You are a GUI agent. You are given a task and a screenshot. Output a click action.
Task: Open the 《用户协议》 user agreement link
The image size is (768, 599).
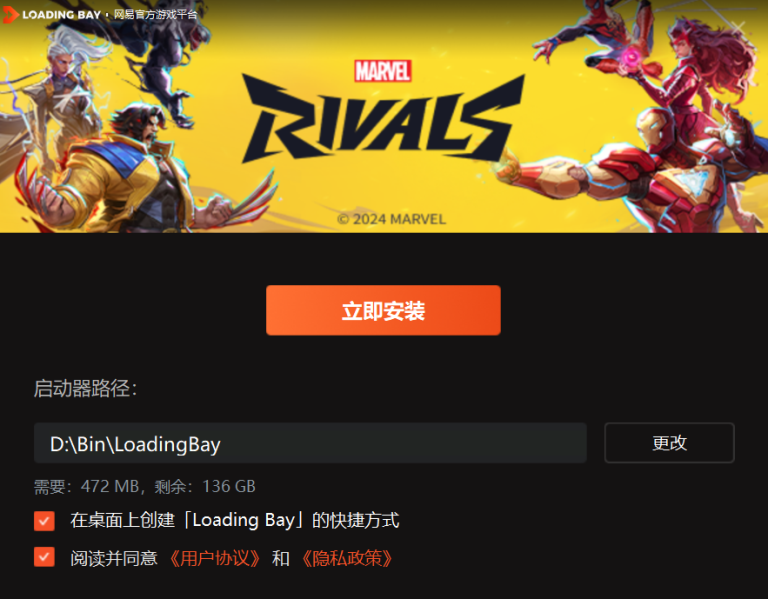215,558
